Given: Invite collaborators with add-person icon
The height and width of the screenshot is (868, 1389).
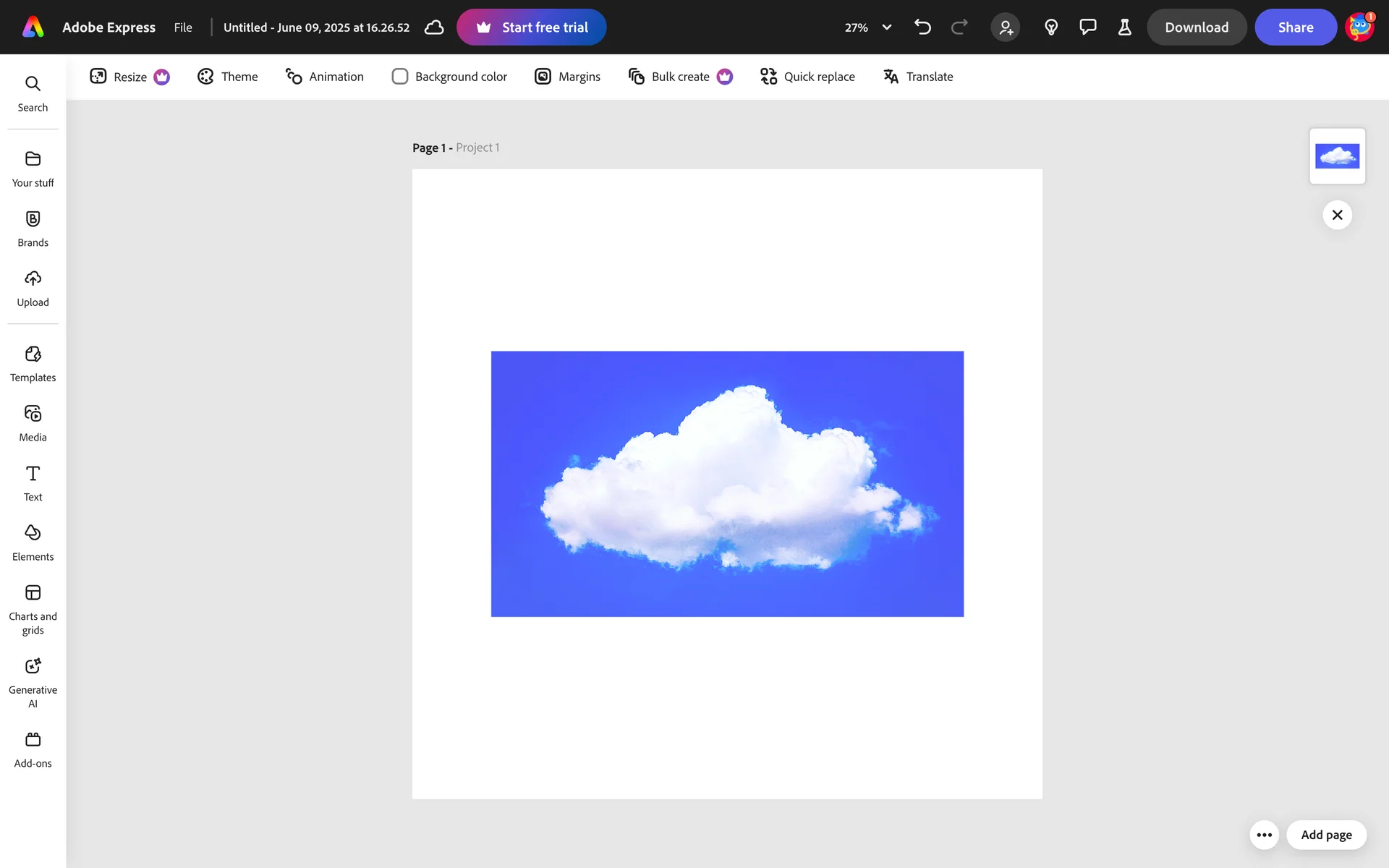Looking at the screenshot, I should [1006, 27].
